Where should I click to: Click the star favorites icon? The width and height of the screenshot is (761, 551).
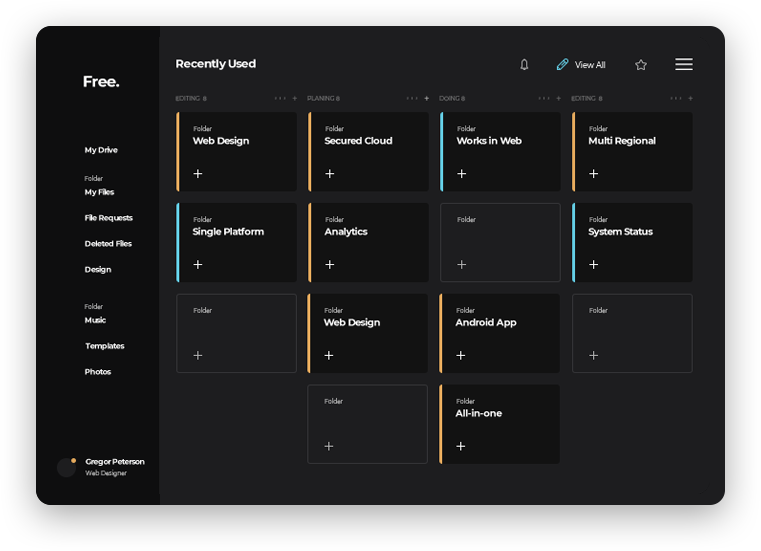coord(641,65)
